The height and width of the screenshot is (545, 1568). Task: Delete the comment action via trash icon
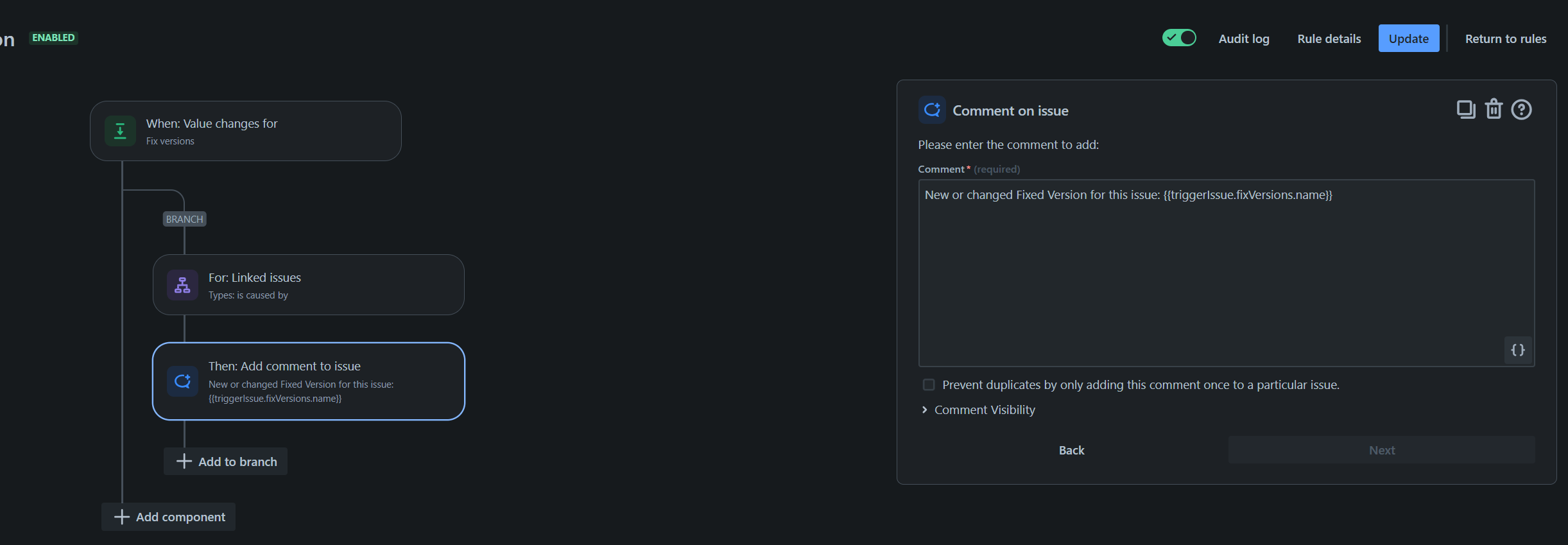[x=1494, y=109]
